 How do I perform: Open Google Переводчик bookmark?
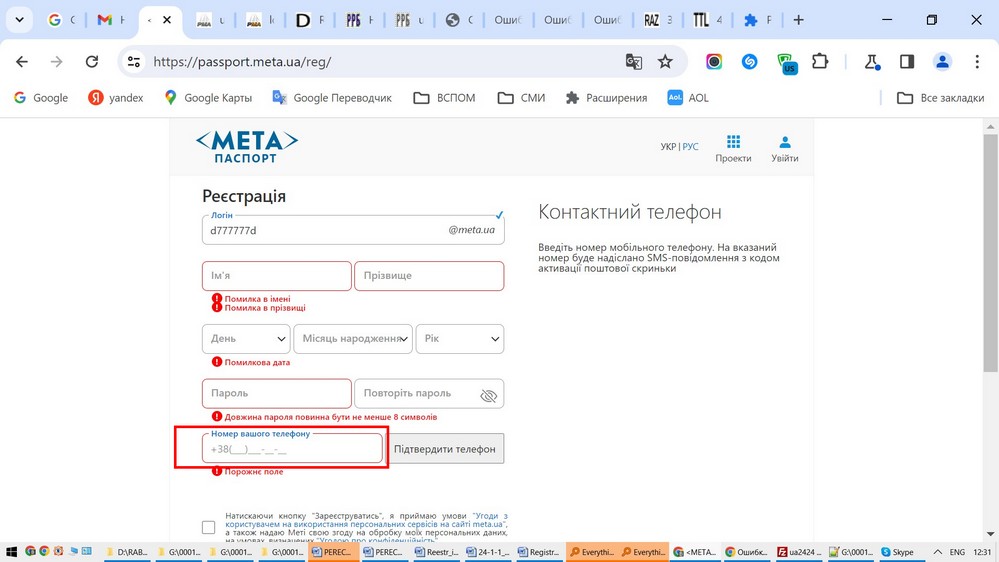pyautogui.click(x=332, y=97)
